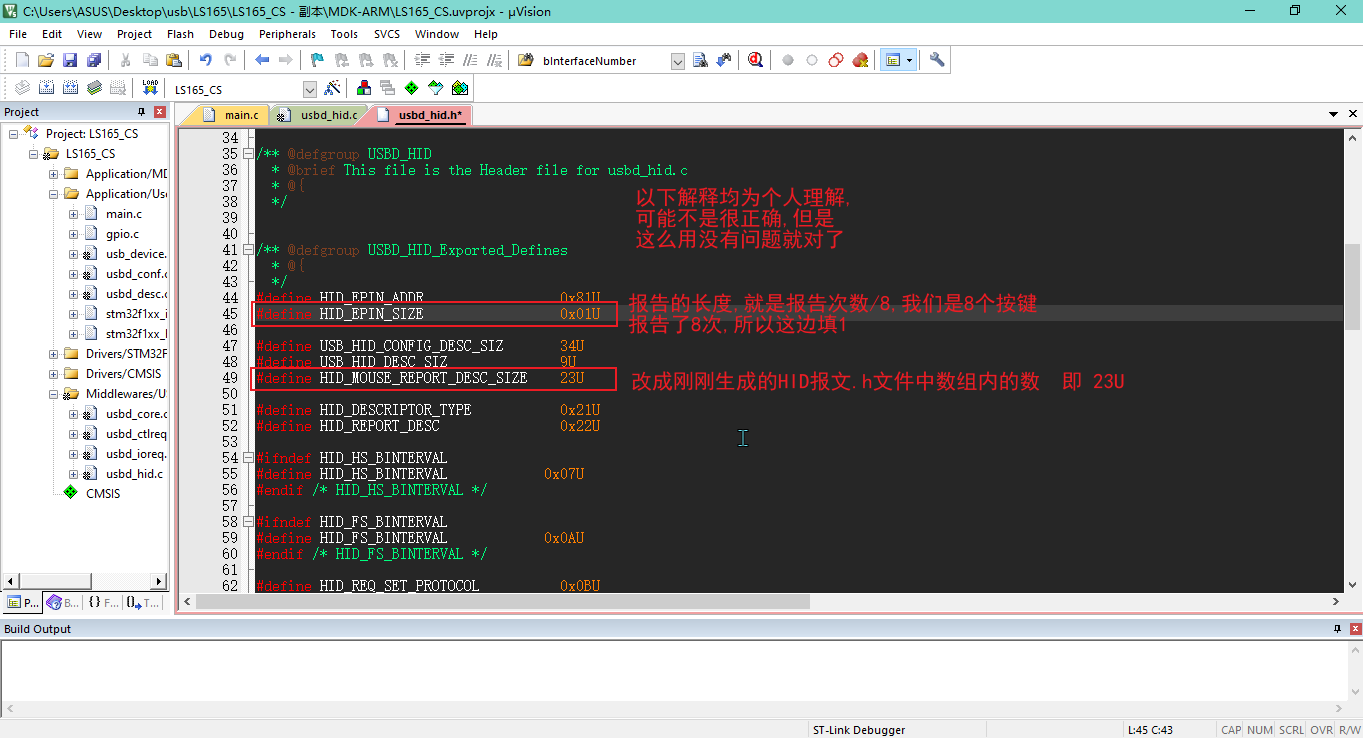This screenshot has width=1363, height=738.
Task: Indent selected lines icon
Action: (x=422, y=60)
